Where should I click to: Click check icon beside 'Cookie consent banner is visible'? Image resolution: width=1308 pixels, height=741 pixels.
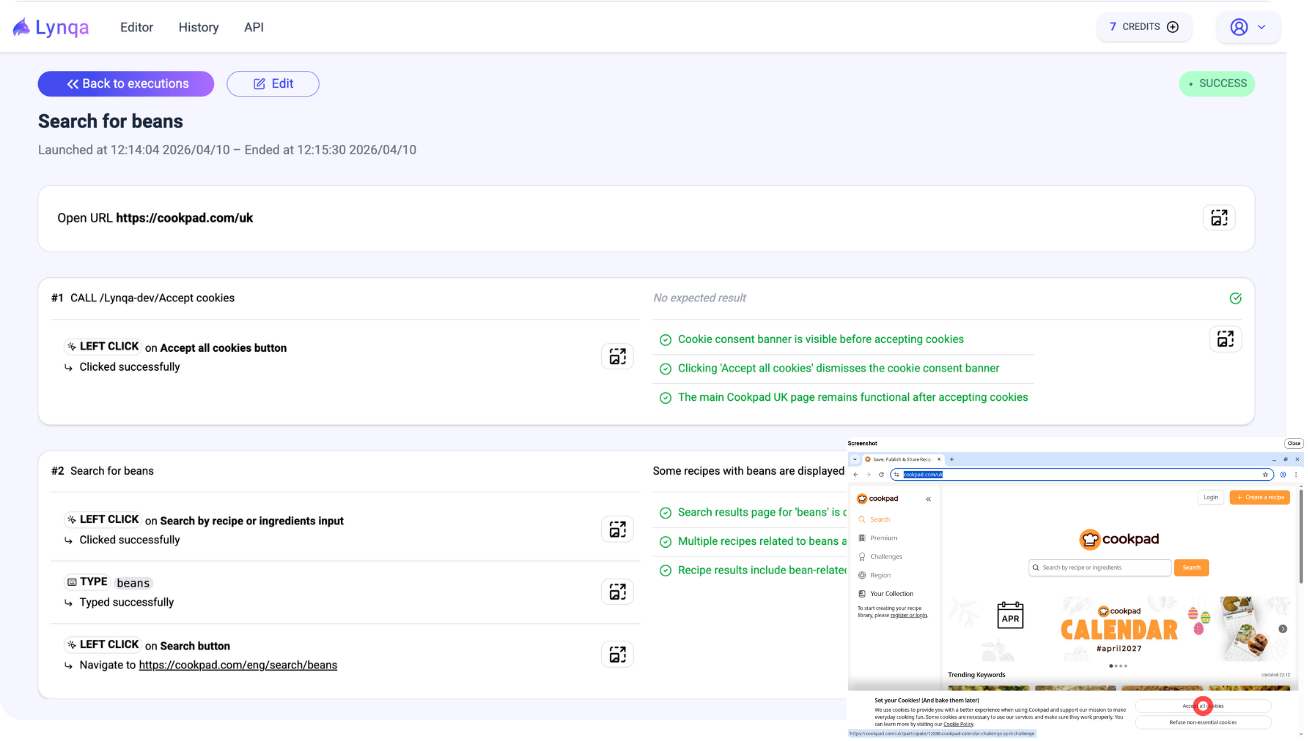click(665, 340)
